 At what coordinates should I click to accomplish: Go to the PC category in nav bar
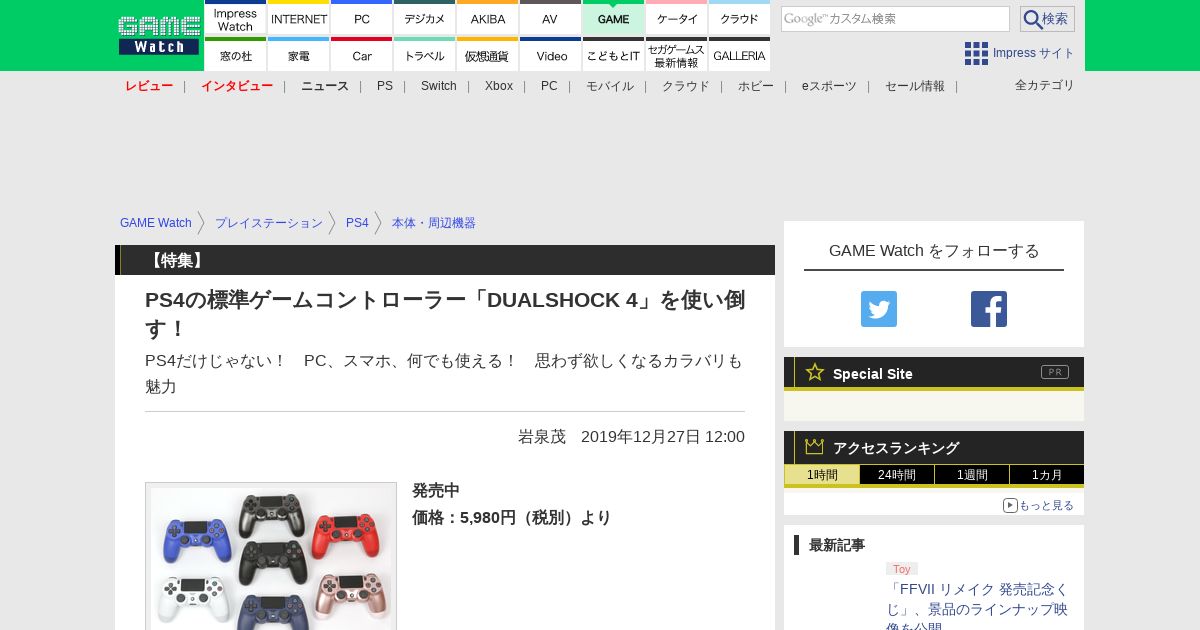549,86
